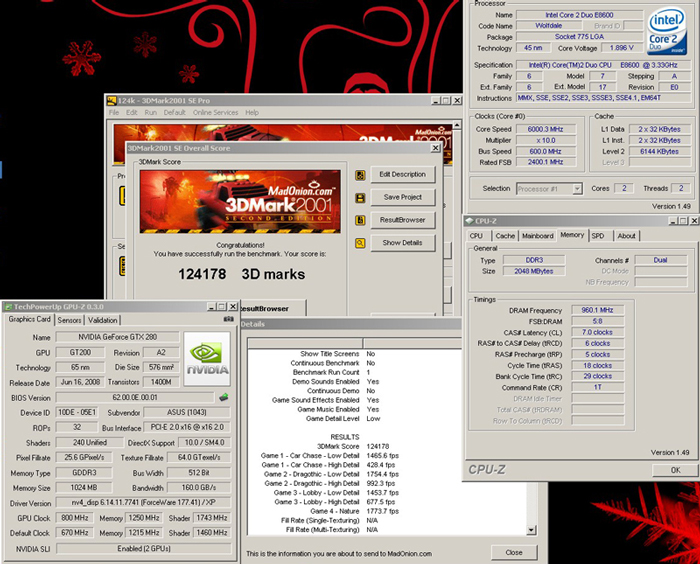Click the Edit Description icon in 3DMark score dialog
The height and width of the screenshot is (564, 700).
pos(360,175)
